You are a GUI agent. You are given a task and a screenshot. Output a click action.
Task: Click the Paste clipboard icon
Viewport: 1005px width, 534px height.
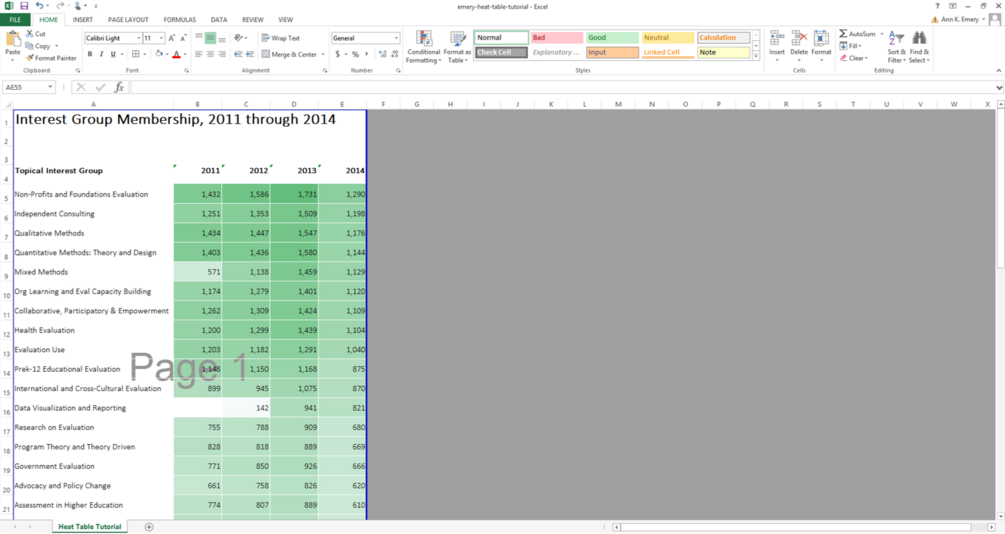(x=13, y=40)
